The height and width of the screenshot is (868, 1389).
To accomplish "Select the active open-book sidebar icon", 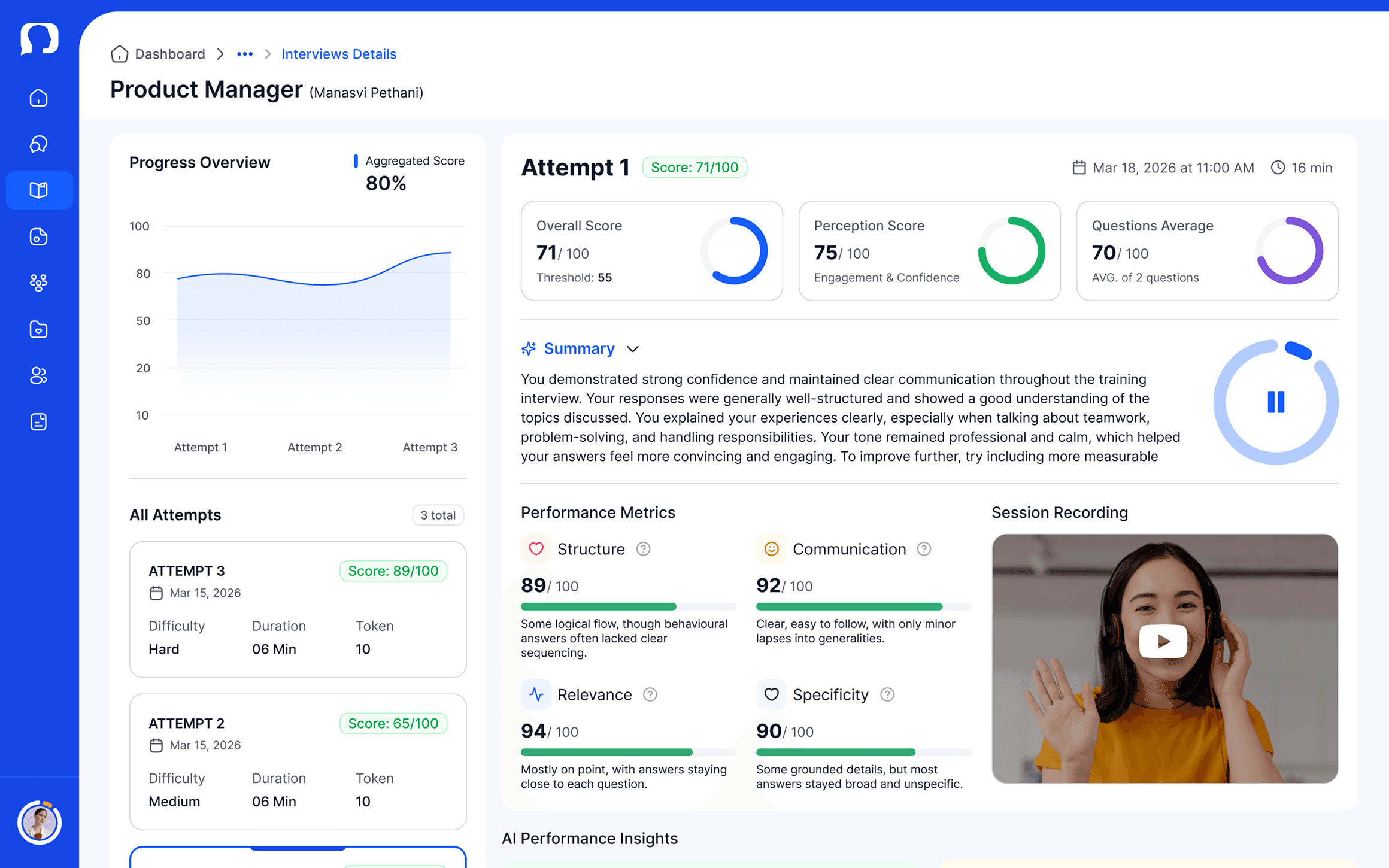I will point(39,190).
